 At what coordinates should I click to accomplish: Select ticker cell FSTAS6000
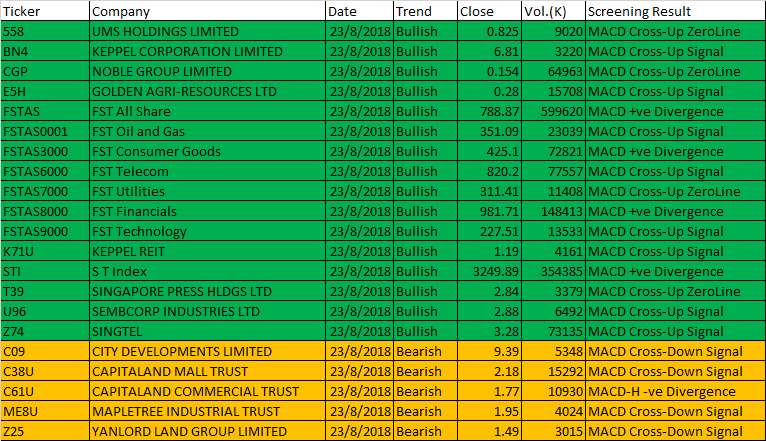45,171
